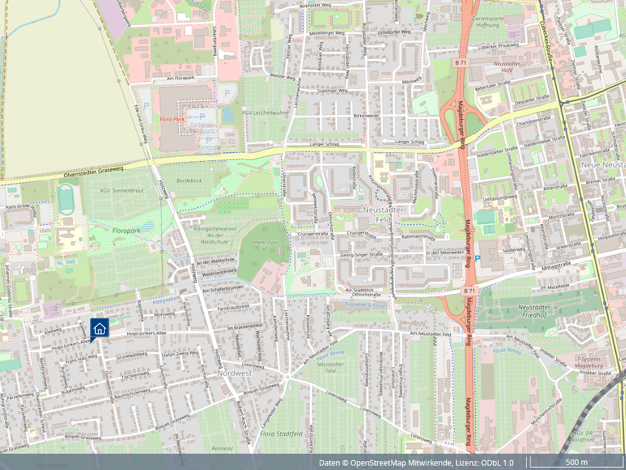Click the red Flora Park label

point(173,119)
